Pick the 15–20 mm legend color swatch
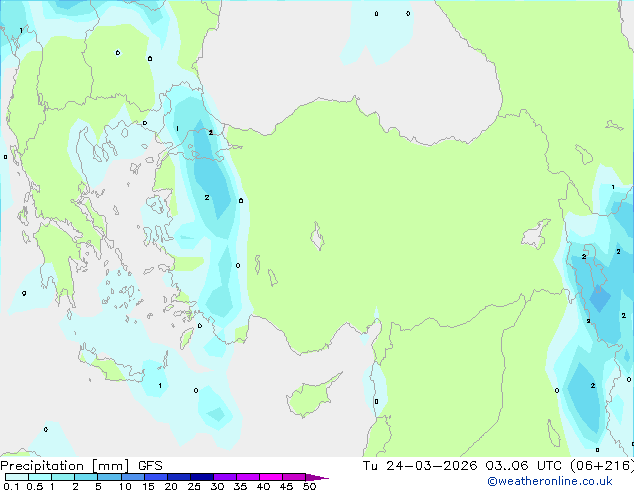 click(156, 477)
